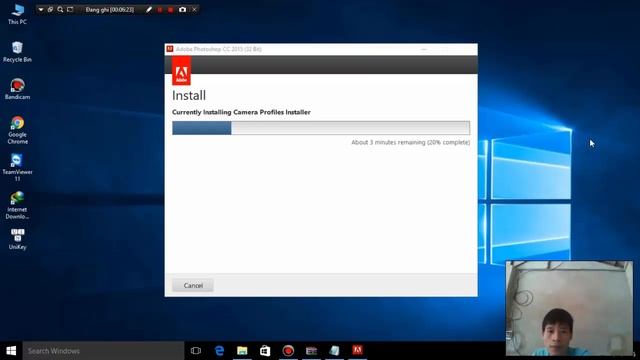Select the UniKey desktop shortcut
Viewport: 640px width, 360px height.
tap(17, 239)
